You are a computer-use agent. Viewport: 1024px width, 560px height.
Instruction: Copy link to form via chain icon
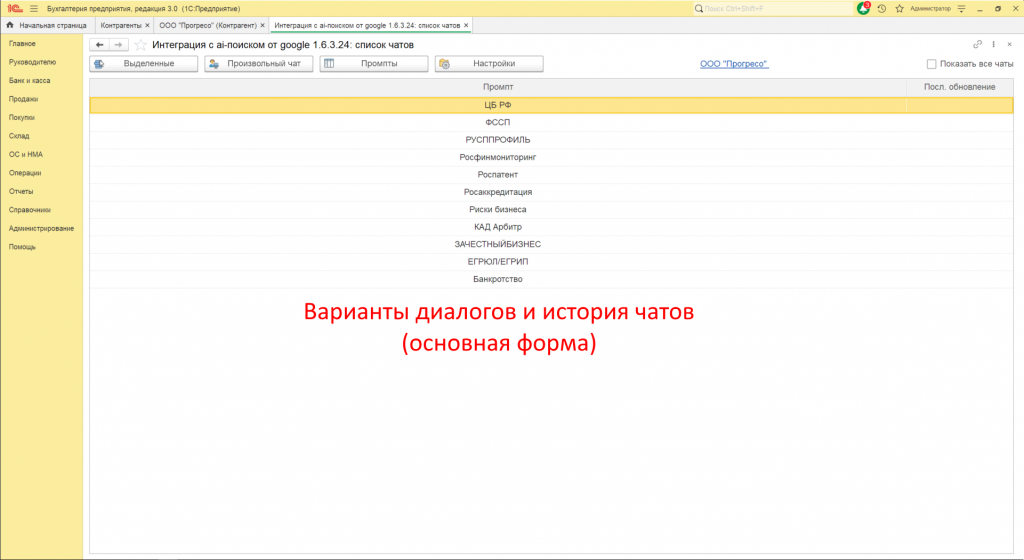[x=977, y=44]
